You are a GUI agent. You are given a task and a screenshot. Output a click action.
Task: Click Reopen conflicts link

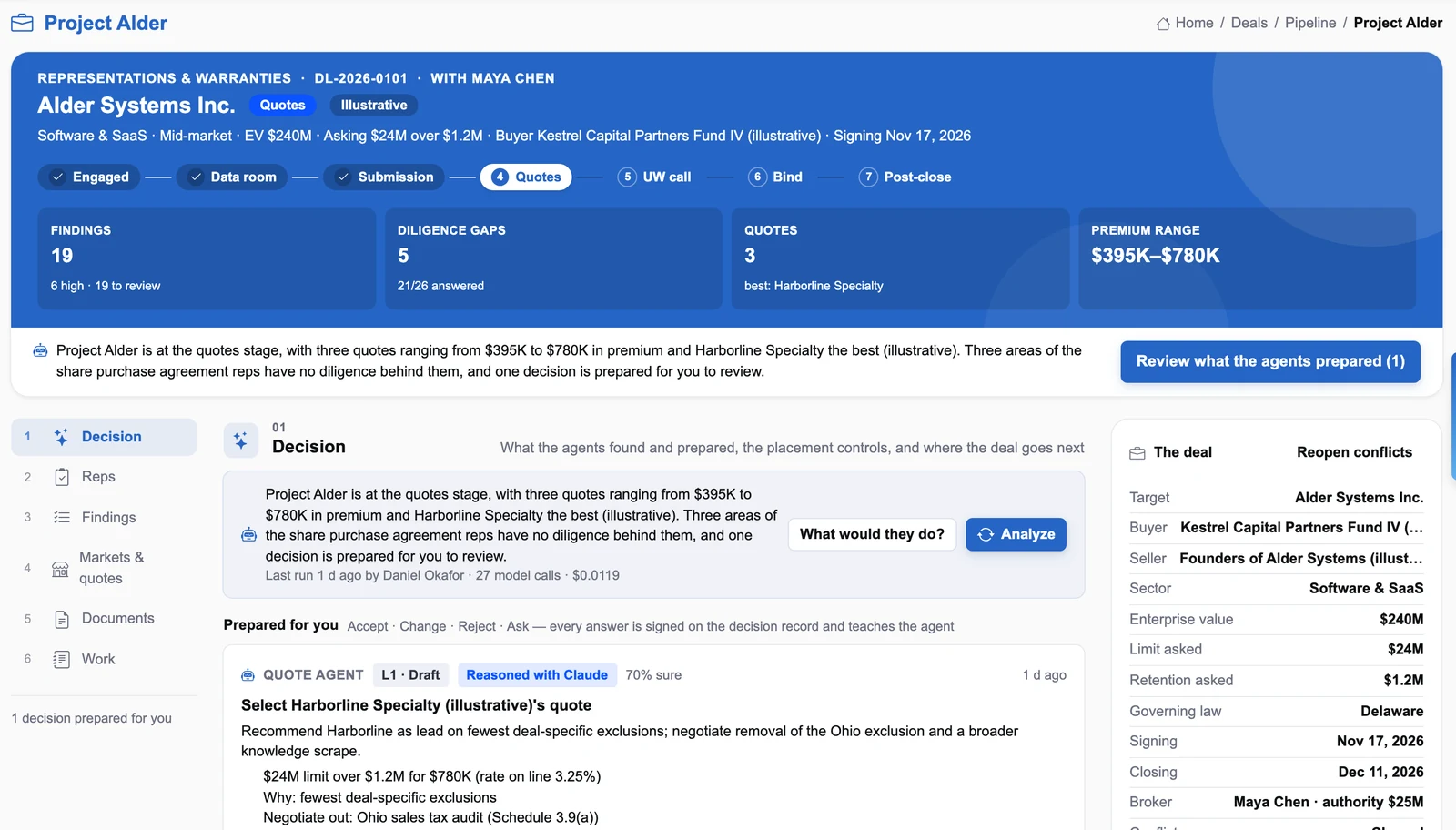1354,452
